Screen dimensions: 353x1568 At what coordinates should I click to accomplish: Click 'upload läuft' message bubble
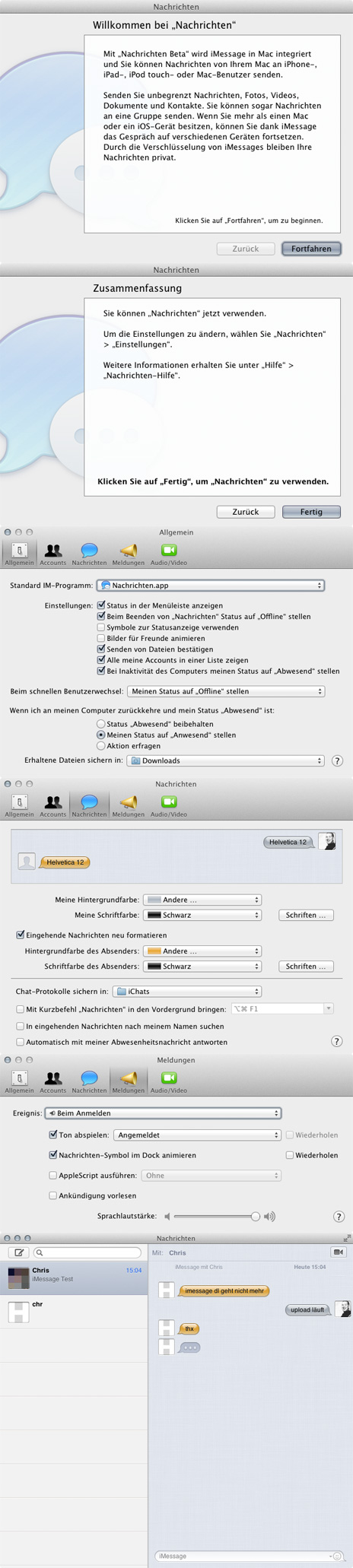[308, 1309]
